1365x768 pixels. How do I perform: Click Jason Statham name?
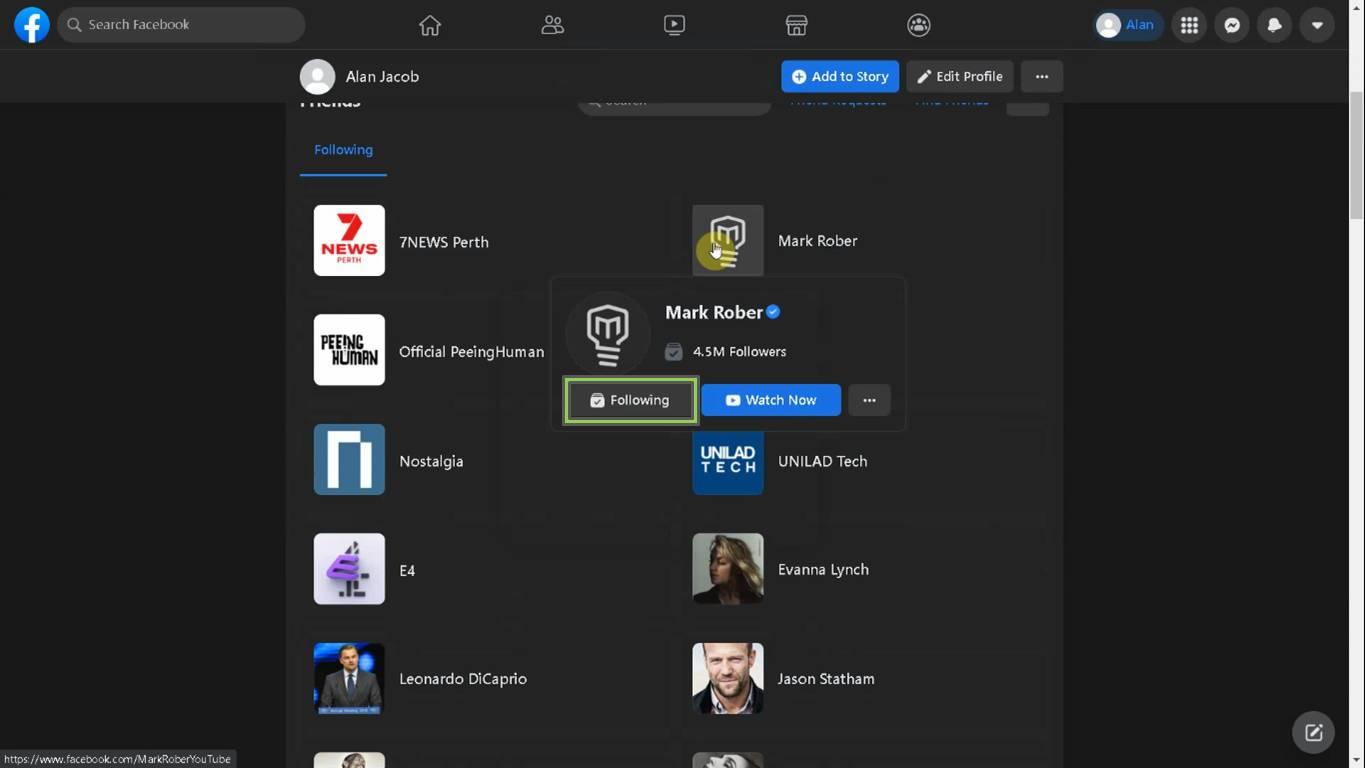pyautogui.click(x=826, y=679)
